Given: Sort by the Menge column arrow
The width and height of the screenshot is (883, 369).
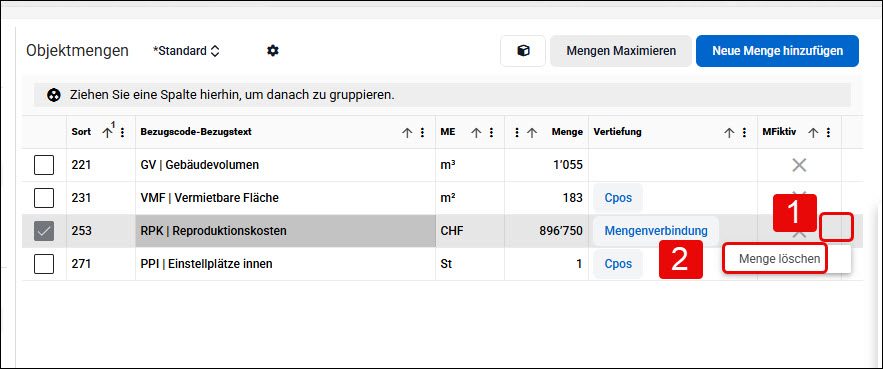Looking at the screenshot, I should click(532, 132).
